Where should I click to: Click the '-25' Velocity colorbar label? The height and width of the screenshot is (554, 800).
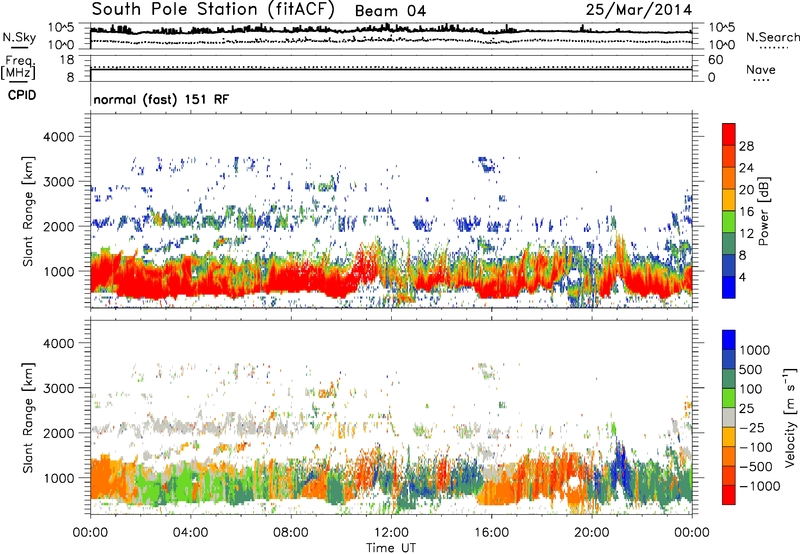pyautogui.click(x=752, y=427)
